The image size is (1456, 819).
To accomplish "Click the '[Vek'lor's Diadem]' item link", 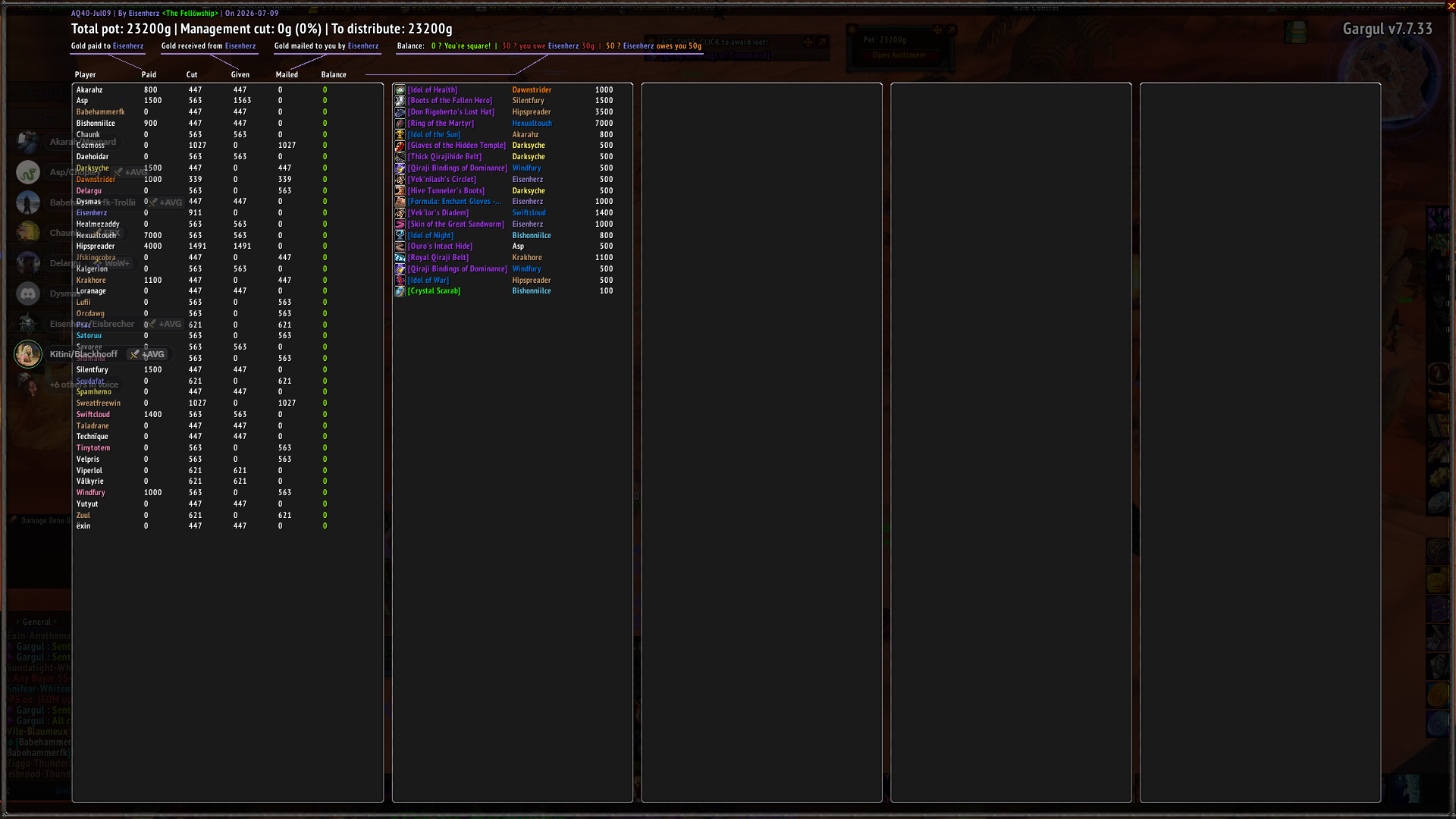I will 438,213.
